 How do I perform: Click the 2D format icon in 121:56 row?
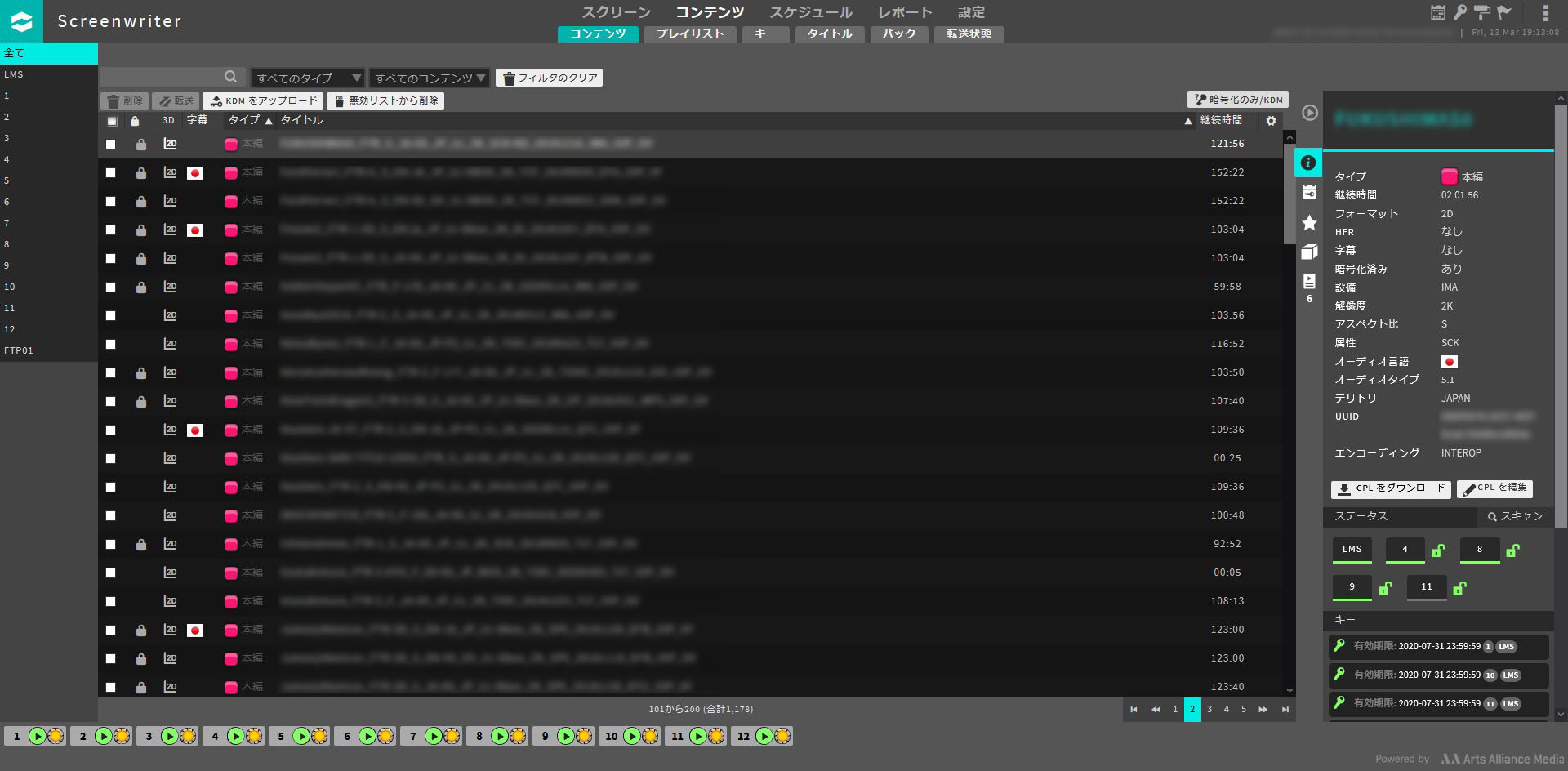170,144
